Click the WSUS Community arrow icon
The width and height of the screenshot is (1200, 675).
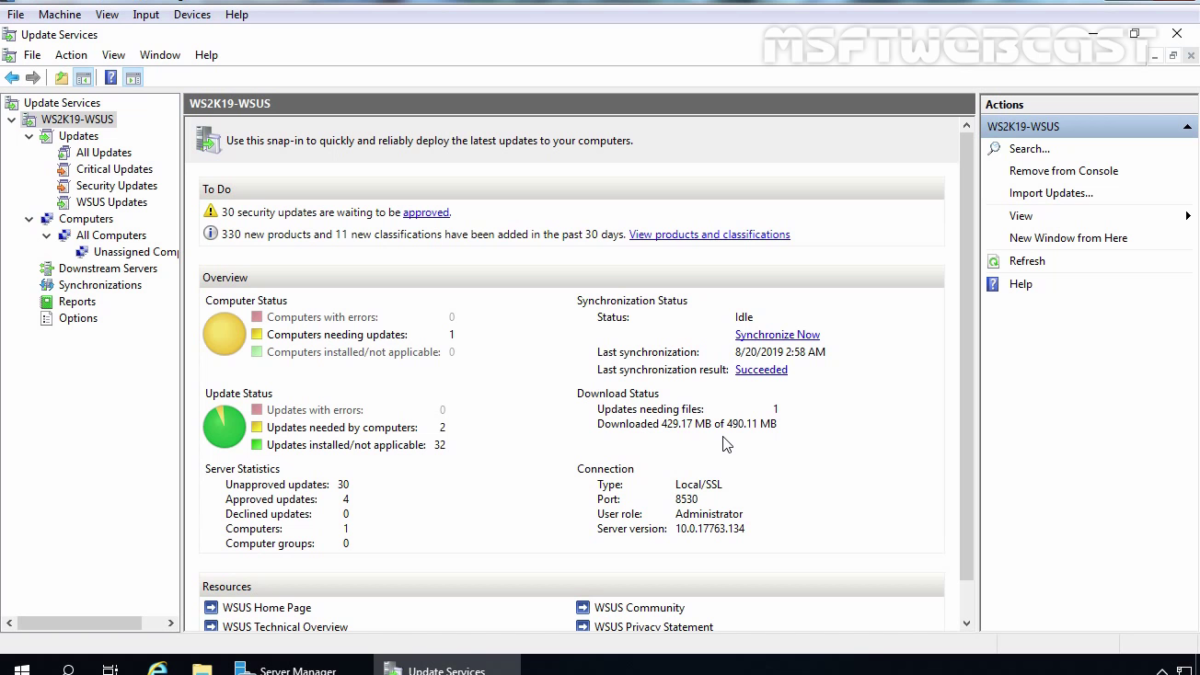583,607
